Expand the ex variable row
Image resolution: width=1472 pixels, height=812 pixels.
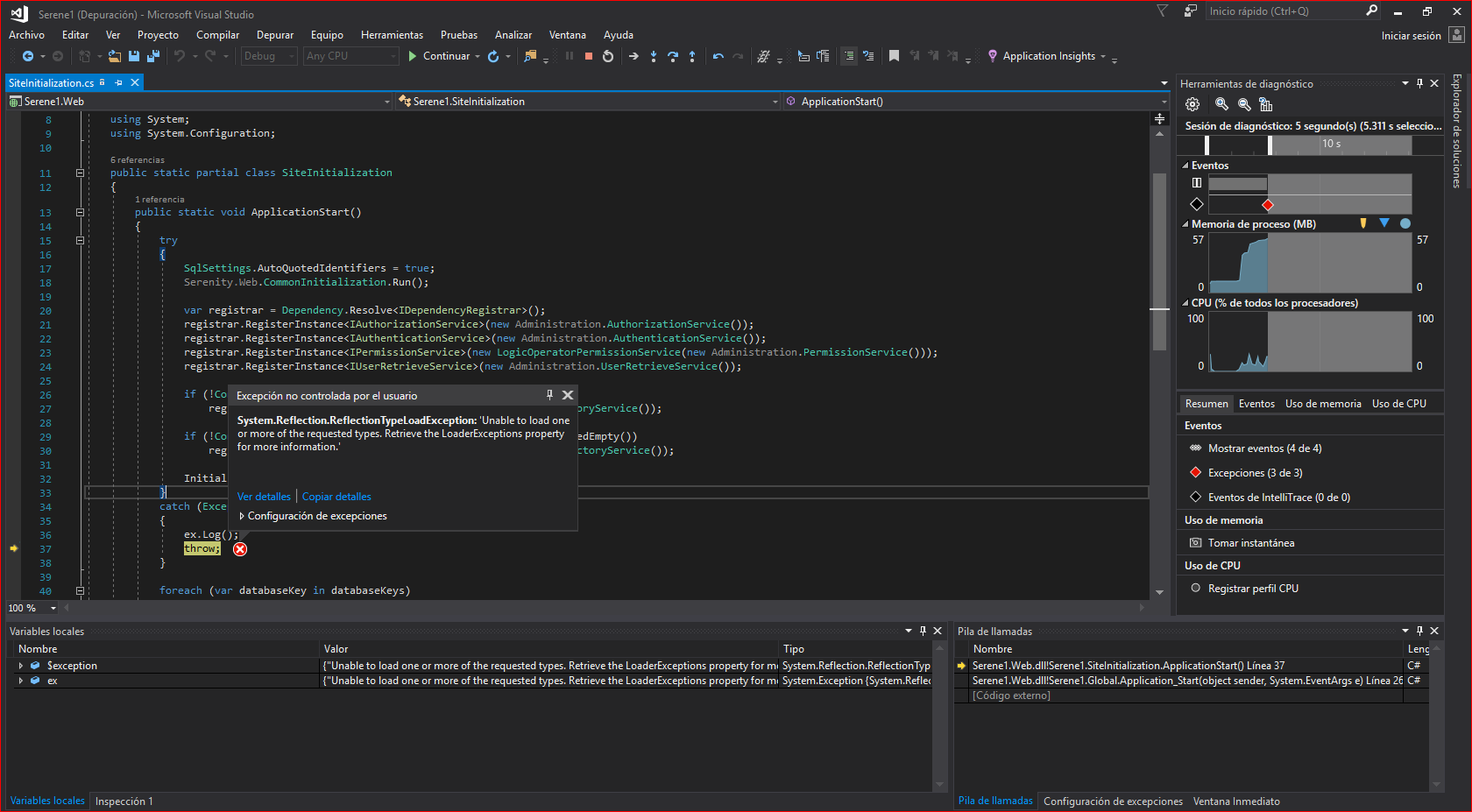point(21,681)
